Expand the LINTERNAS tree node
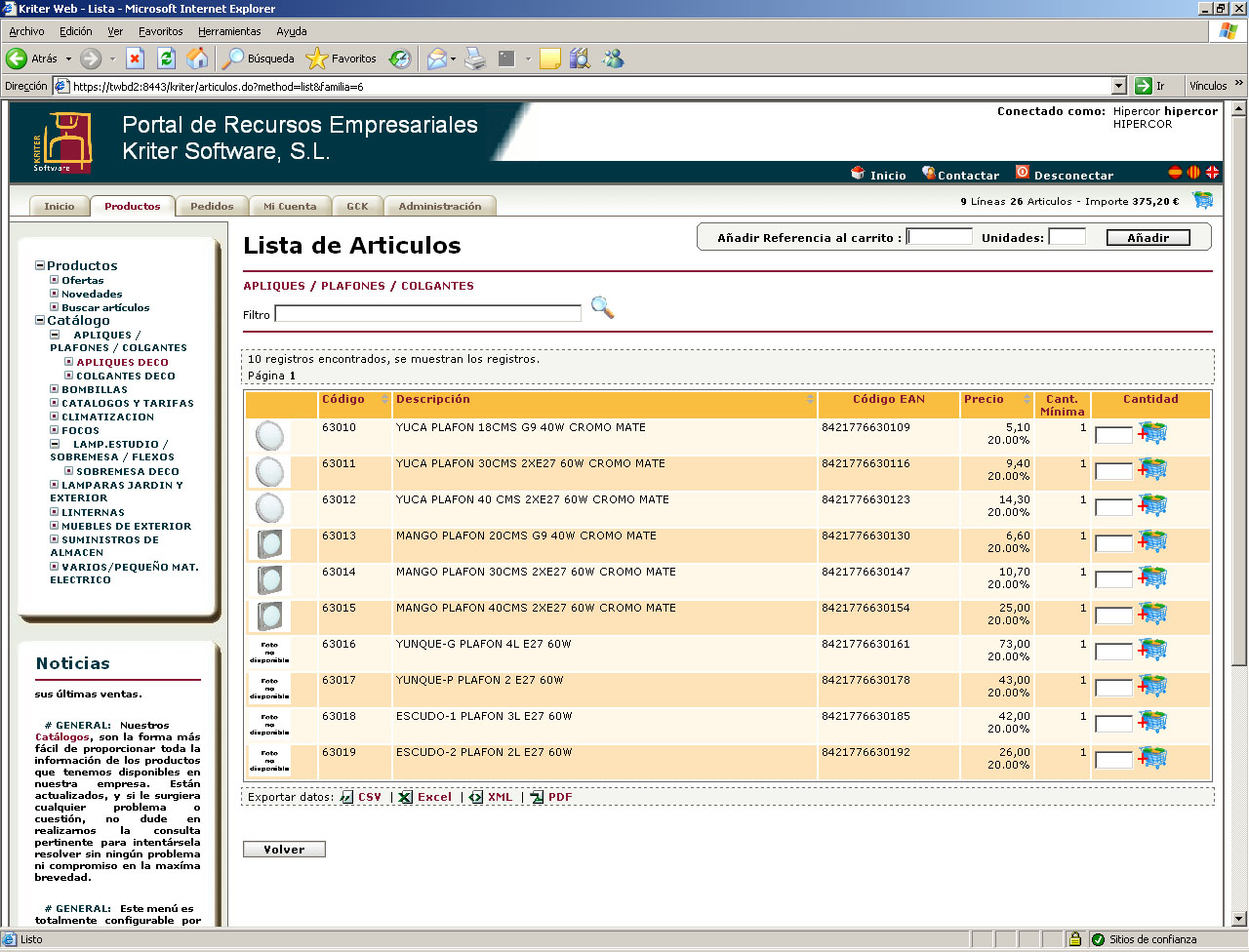The height and width of the screenshot is (952, 1249). tap(55, 512)
